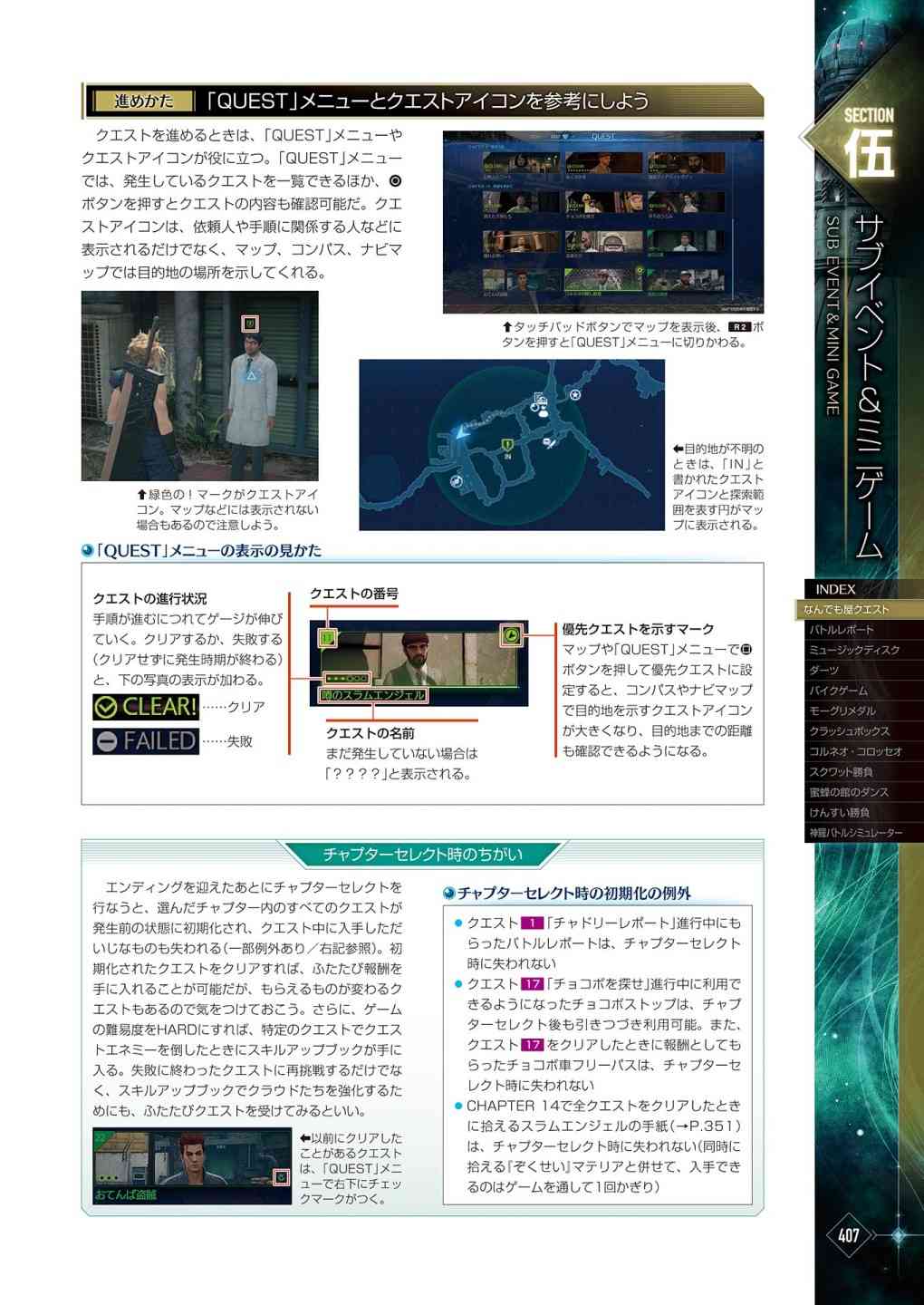The height and width of the screenshot is (1305, 924).
Task: Click the FAILED status badge
Action: [146, 741]
